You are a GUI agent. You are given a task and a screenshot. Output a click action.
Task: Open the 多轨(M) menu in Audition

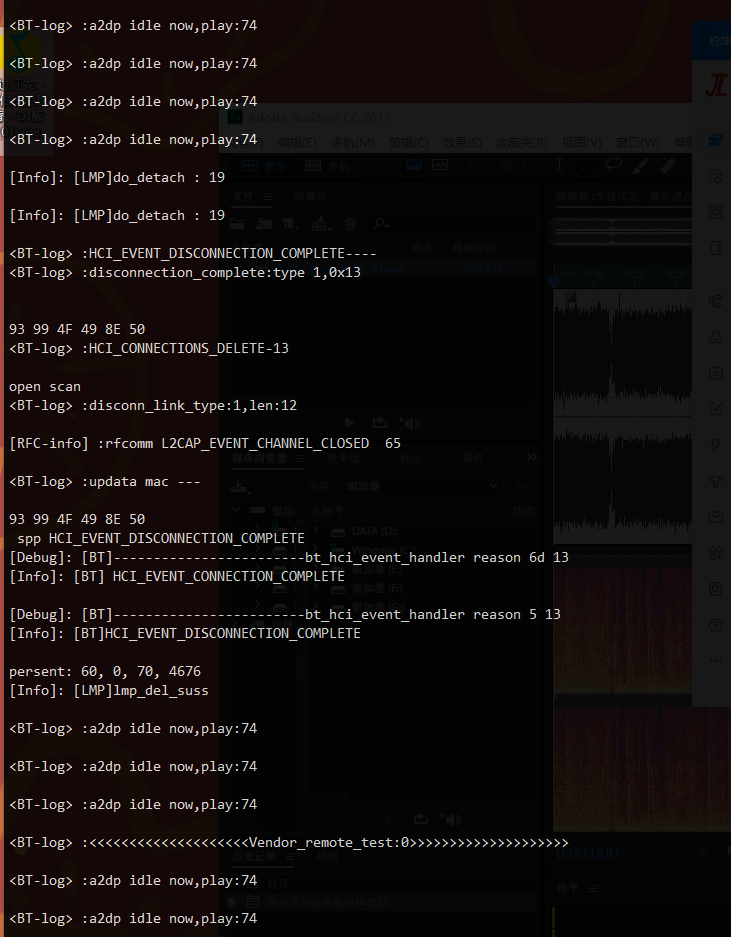coord(353,142)
